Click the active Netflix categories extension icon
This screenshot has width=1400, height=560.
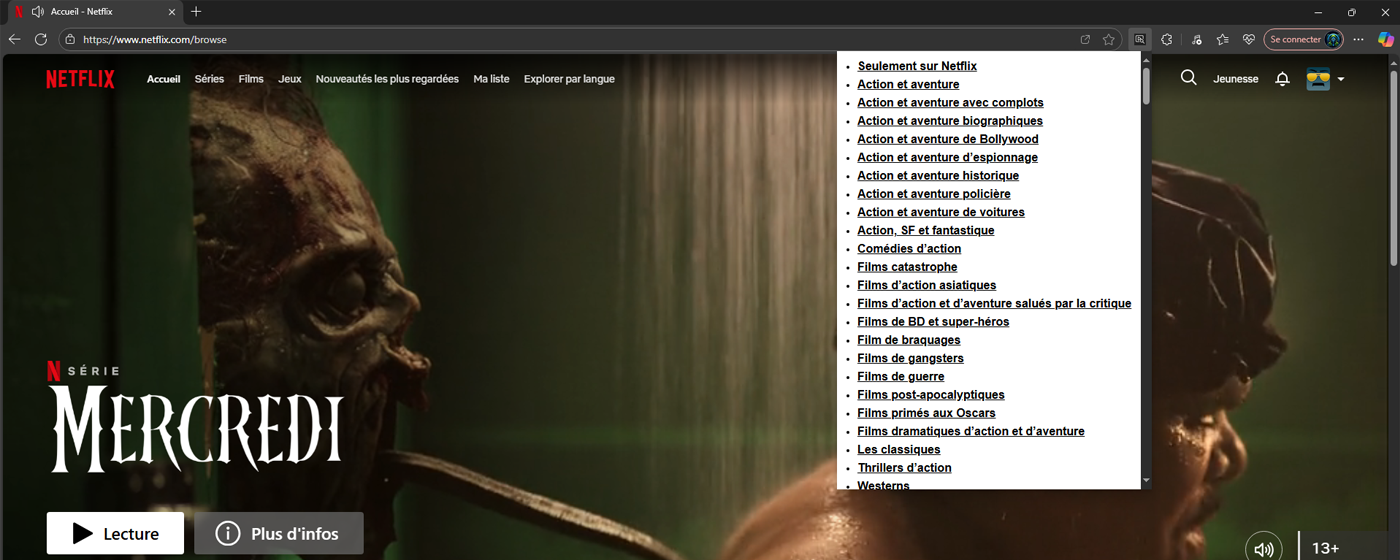pyautogui.click(x=1139, y=40)
